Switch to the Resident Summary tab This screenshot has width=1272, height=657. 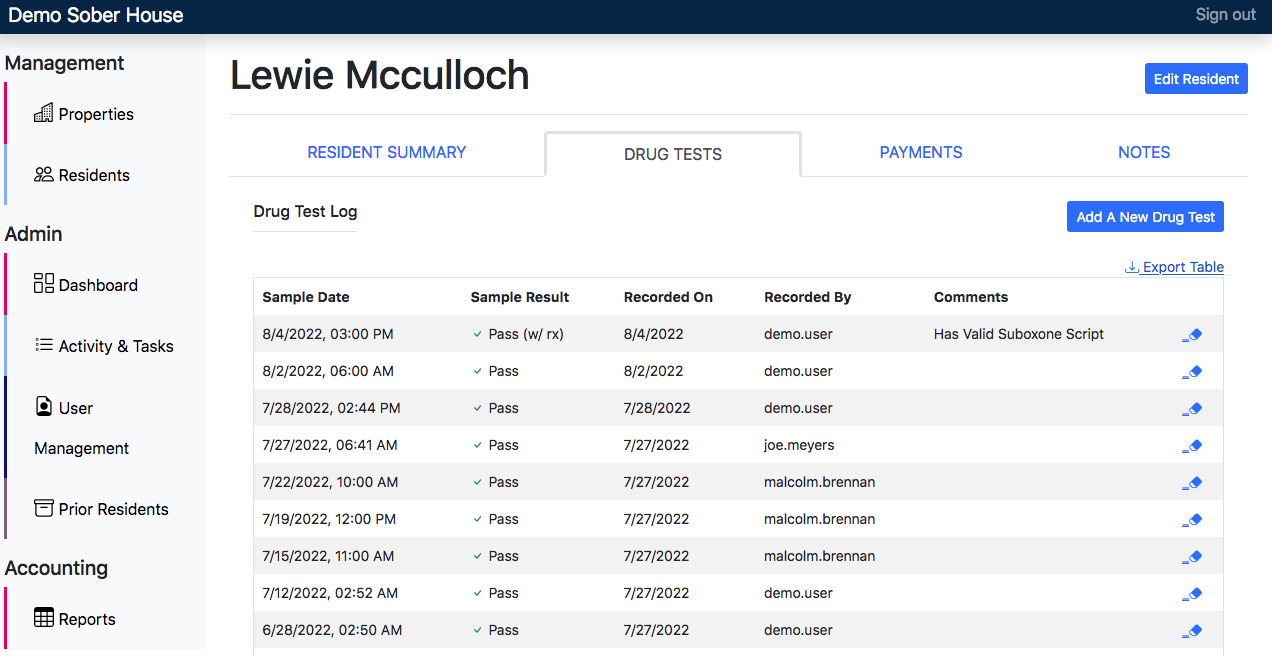(386, 152)
